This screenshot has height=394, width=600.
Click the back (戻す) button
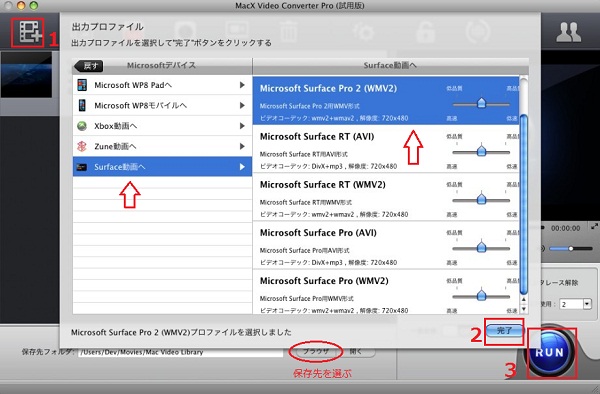click(89, 66)
